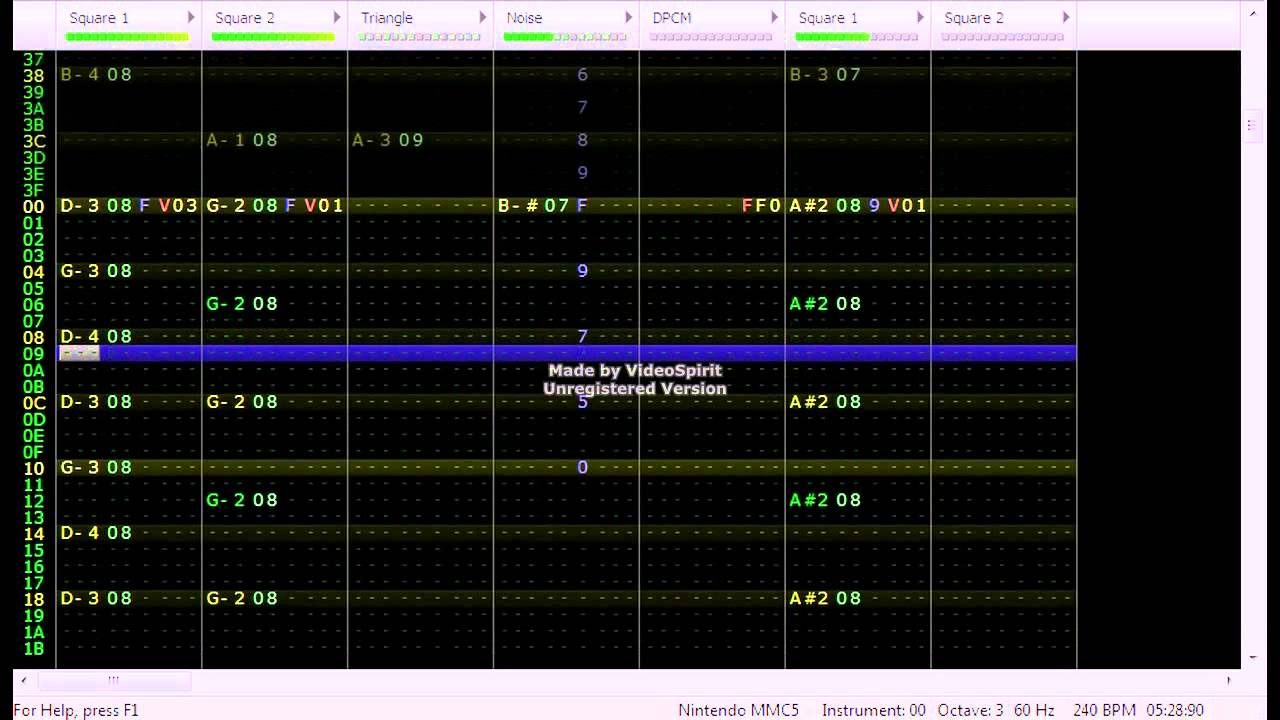Click the row number 3C
The height and width of the screenshot is (720, 1280).
point(34,141)
